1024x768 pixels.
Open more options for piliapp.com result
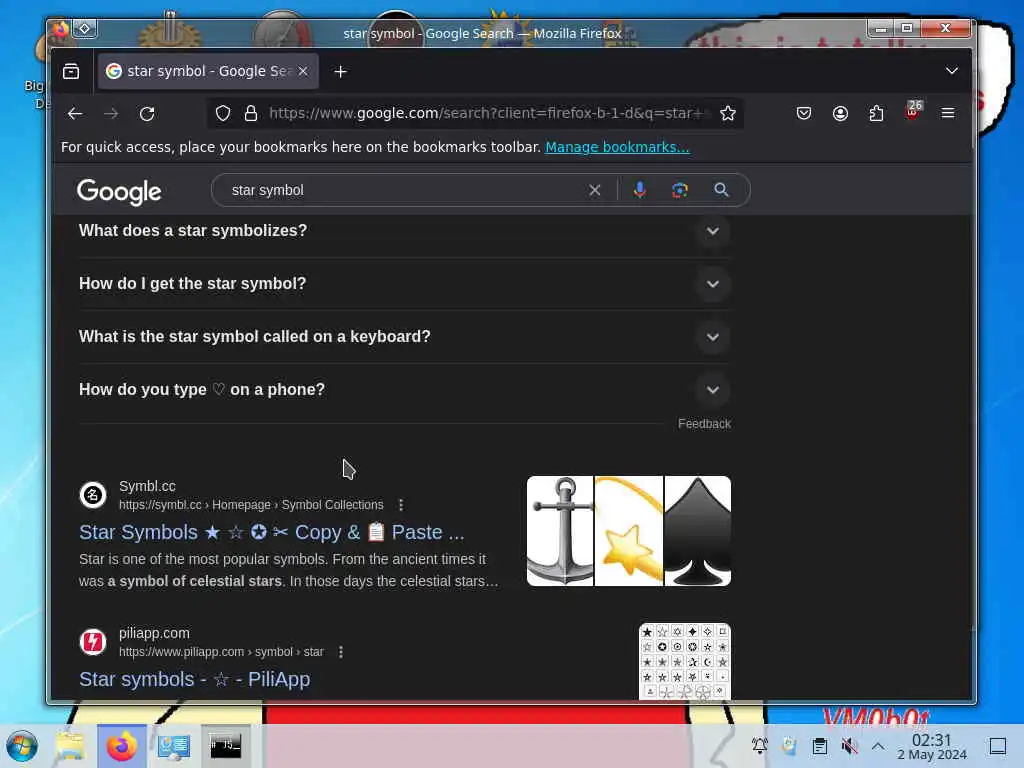pyautogui.click(x=341, y=652)
